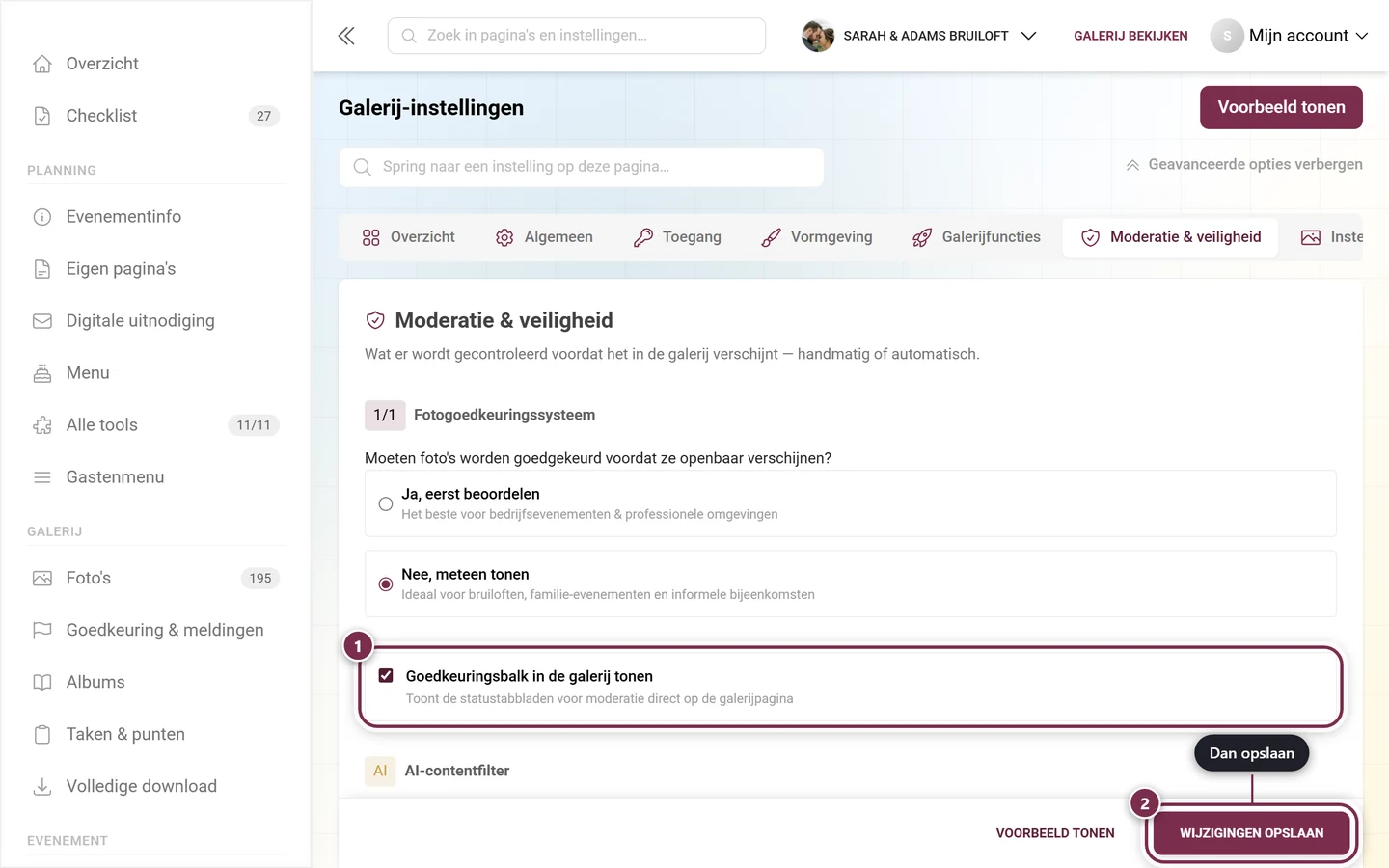Click the Evenementinfo info icon
Image resolution: width=1389 pixels, height=868 pixels.
tap(42, 217)
